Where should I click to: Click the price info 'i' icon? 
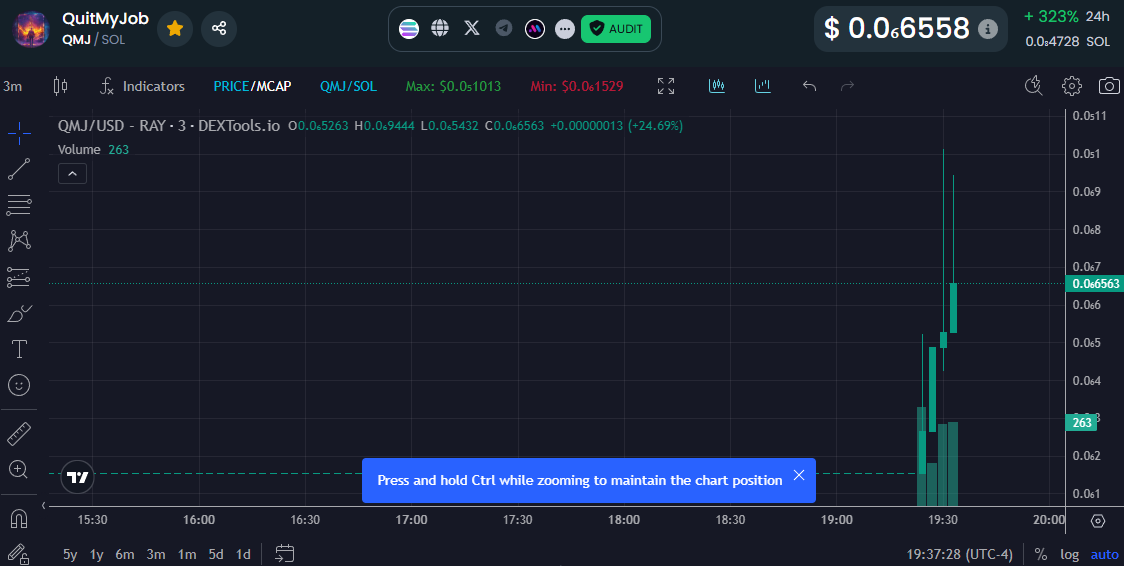(x=988, y=29)
